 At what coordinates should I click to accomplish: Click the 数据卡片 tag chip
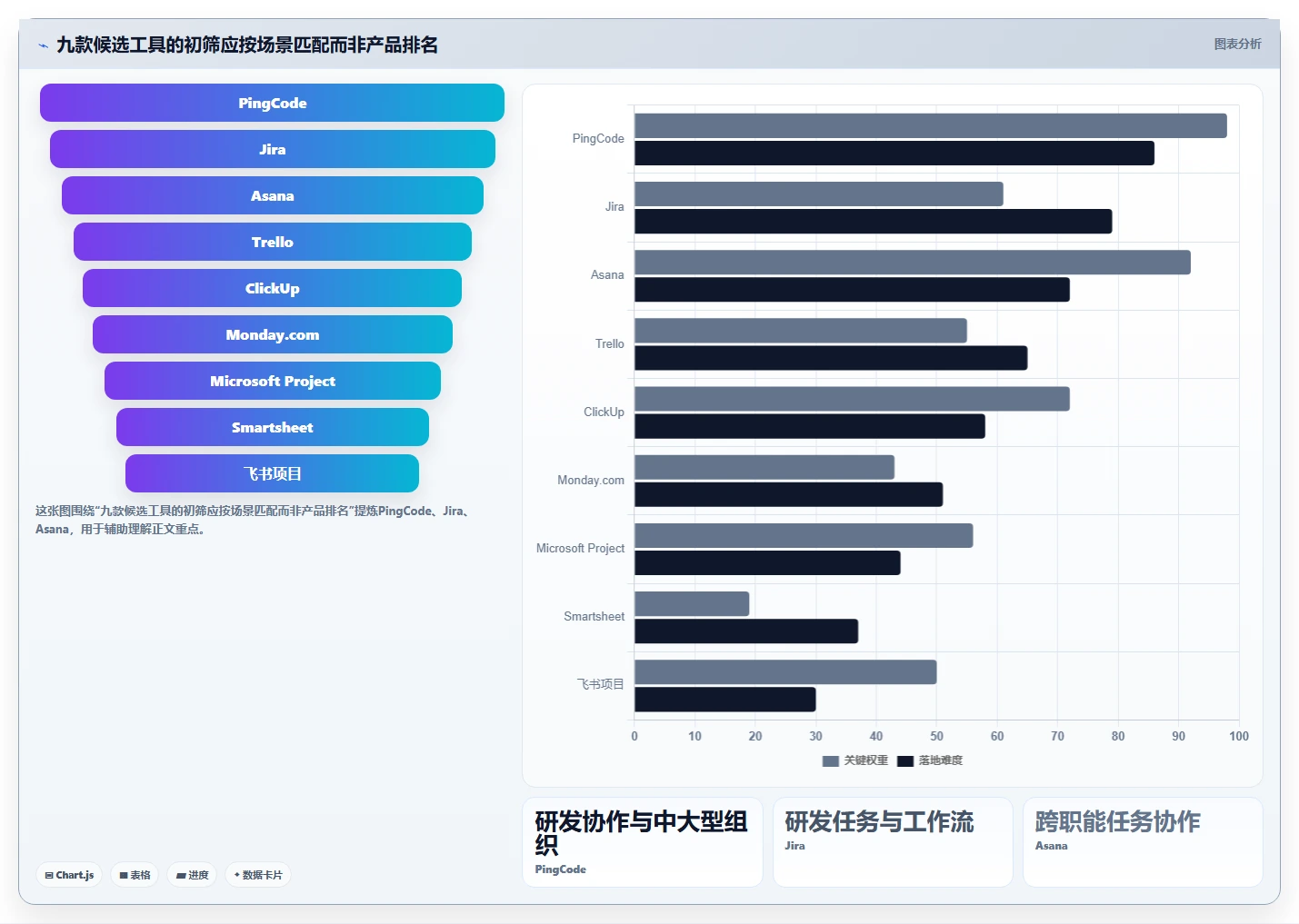[258, 875]
